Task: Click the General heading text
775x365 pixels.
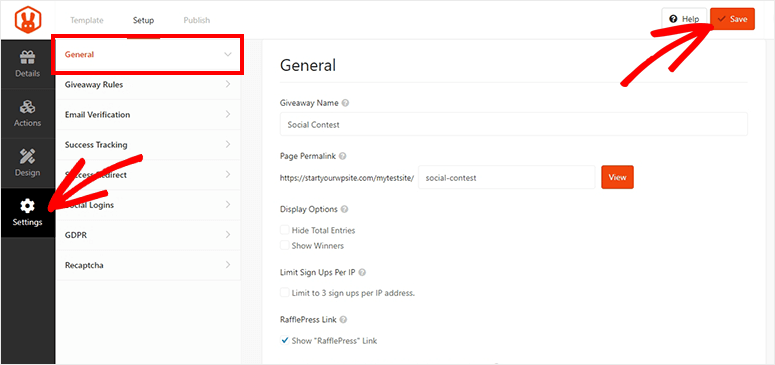Action: point(308,65)
